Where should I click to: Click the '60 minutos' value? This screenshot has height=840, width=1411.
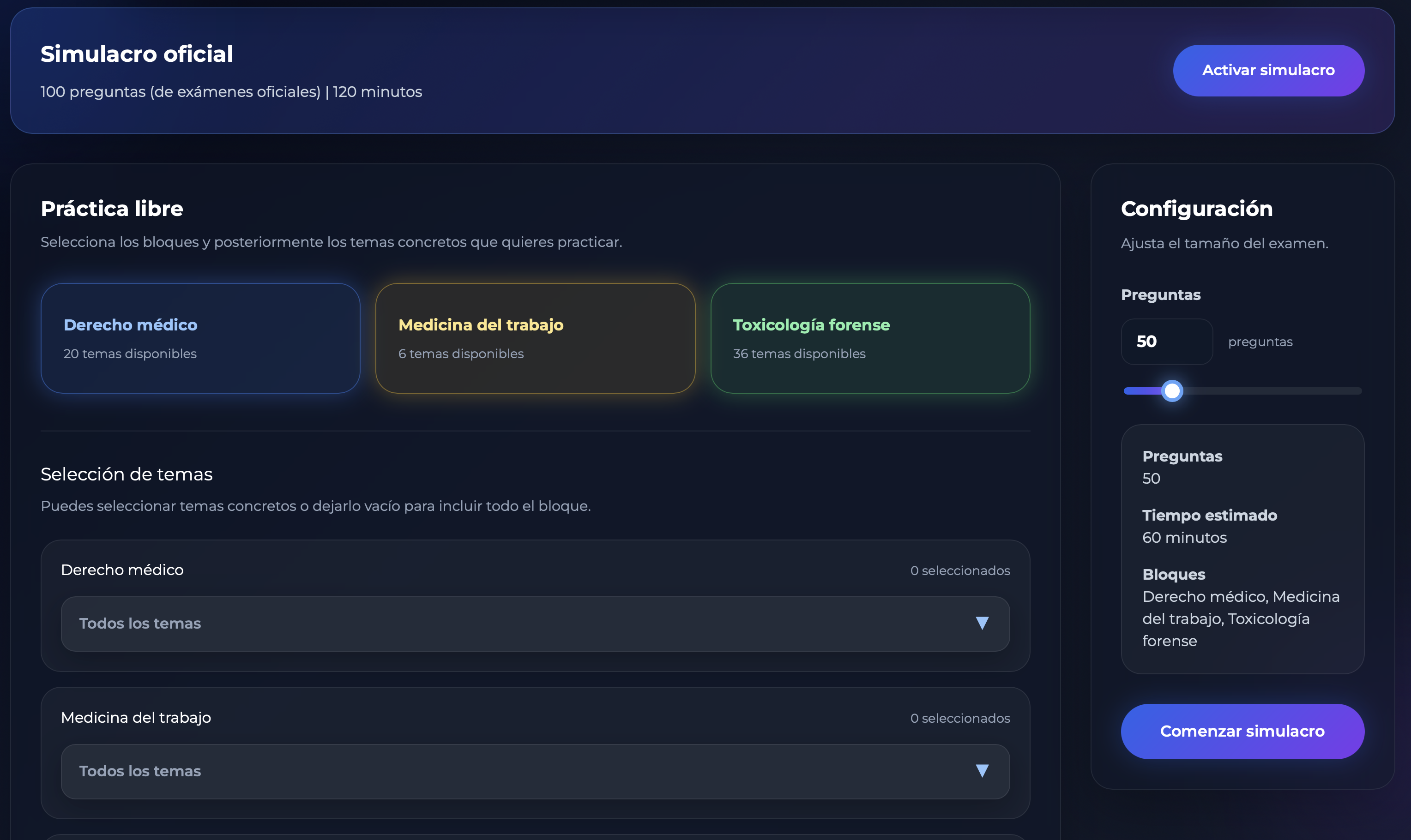coord(1184,538)
